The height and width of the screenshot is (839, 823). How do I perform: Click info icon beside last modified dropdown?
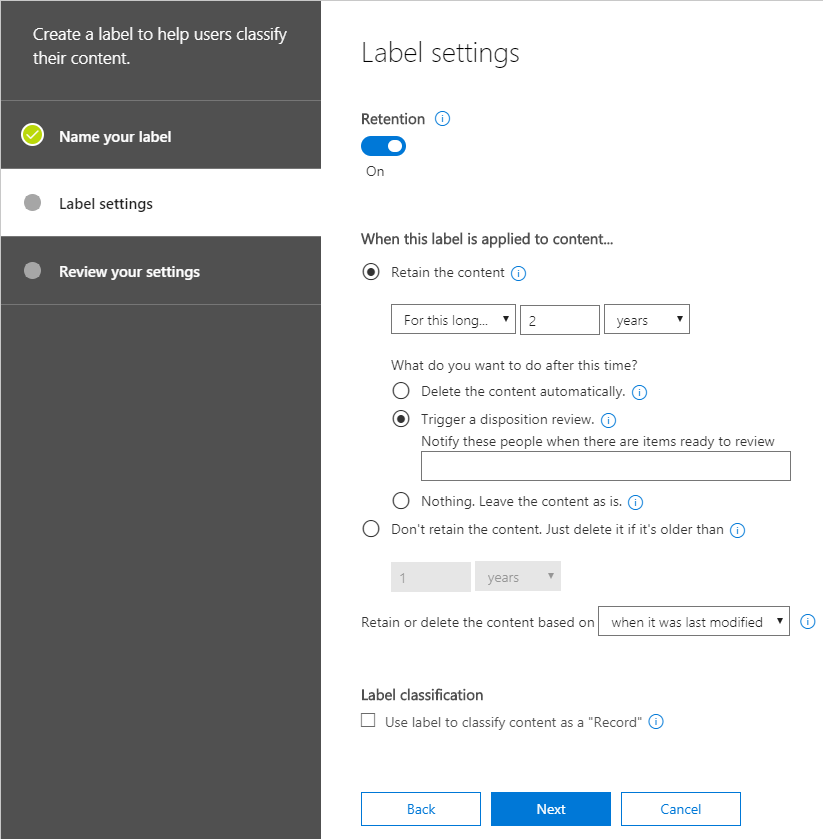pos(808,621)
